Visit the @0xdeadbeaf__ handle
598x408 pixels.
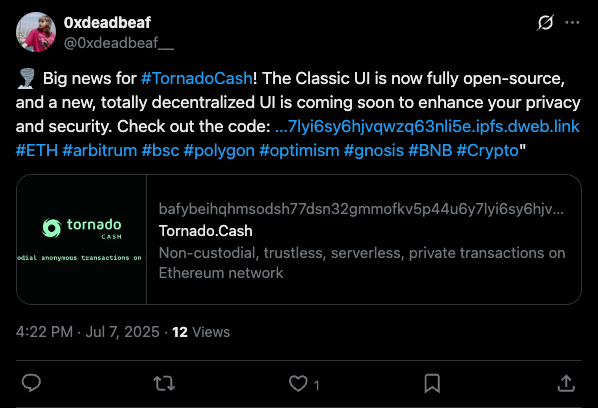119,43
